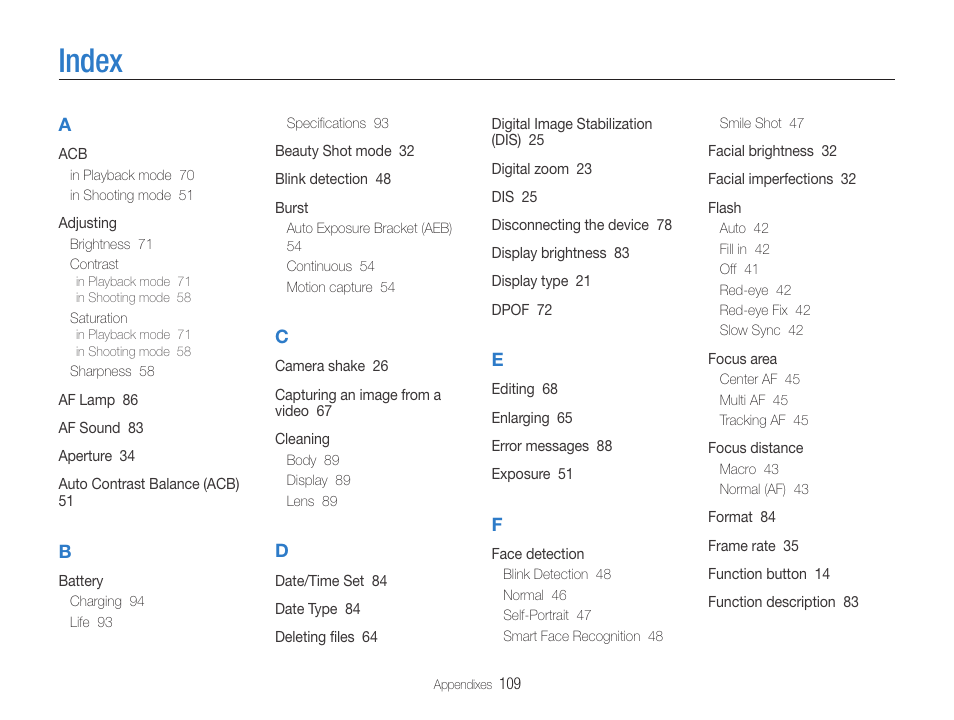Screen dimensions: 954x720
Task: Go to the Aperture 34 entry
Action: (x=96, y=456)
